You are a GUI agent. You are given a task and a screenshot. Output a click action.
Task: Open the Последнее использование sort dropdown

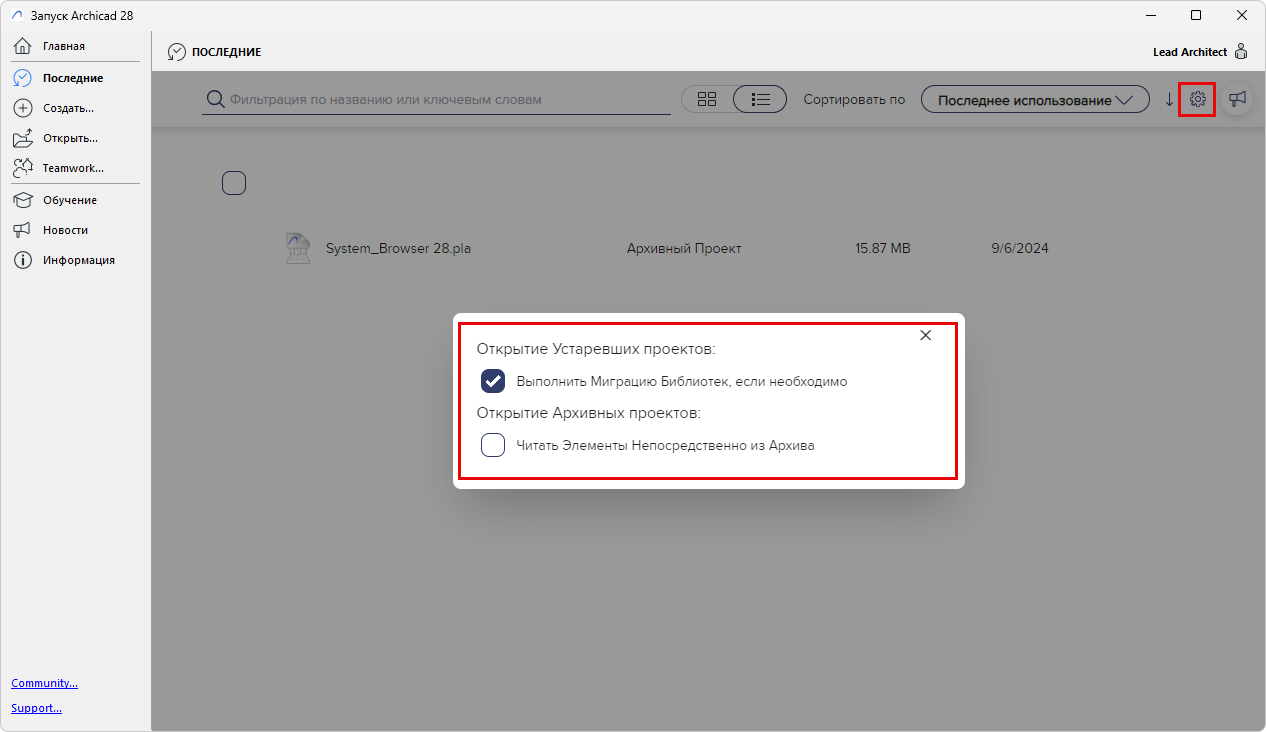(1035, 100)
